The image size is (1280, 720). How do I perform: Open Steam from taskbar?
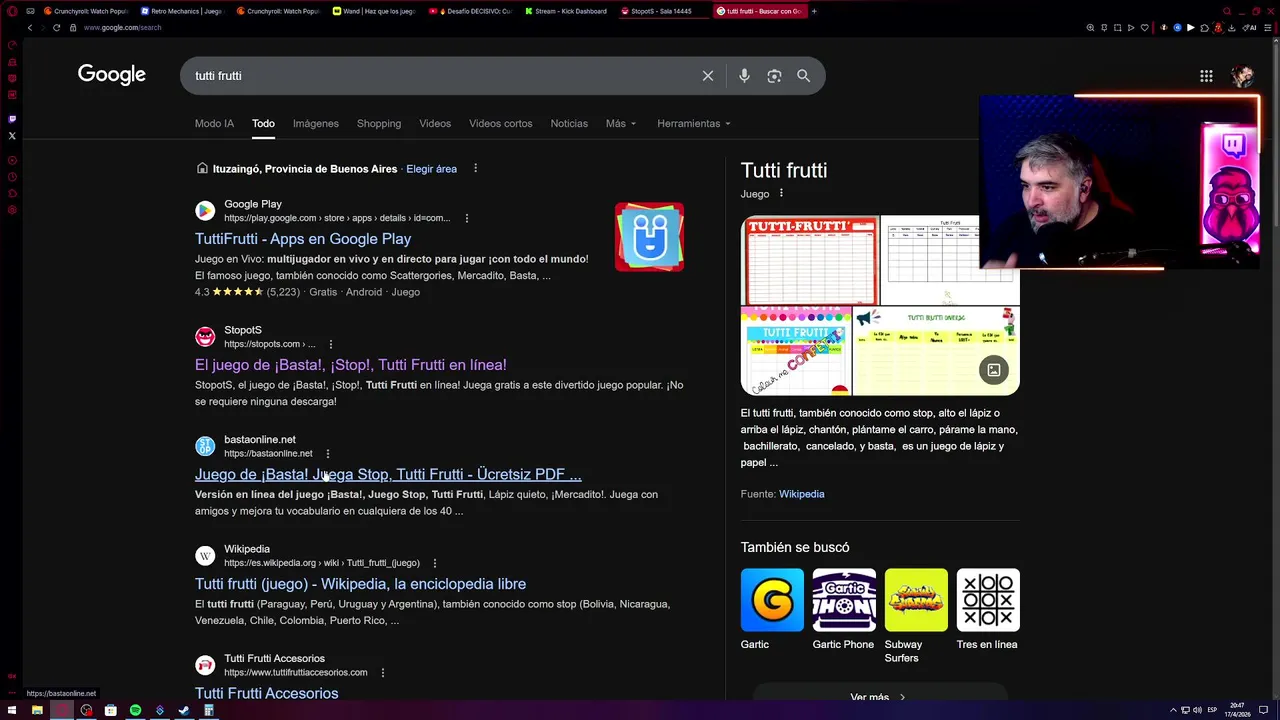coord(184,710)
